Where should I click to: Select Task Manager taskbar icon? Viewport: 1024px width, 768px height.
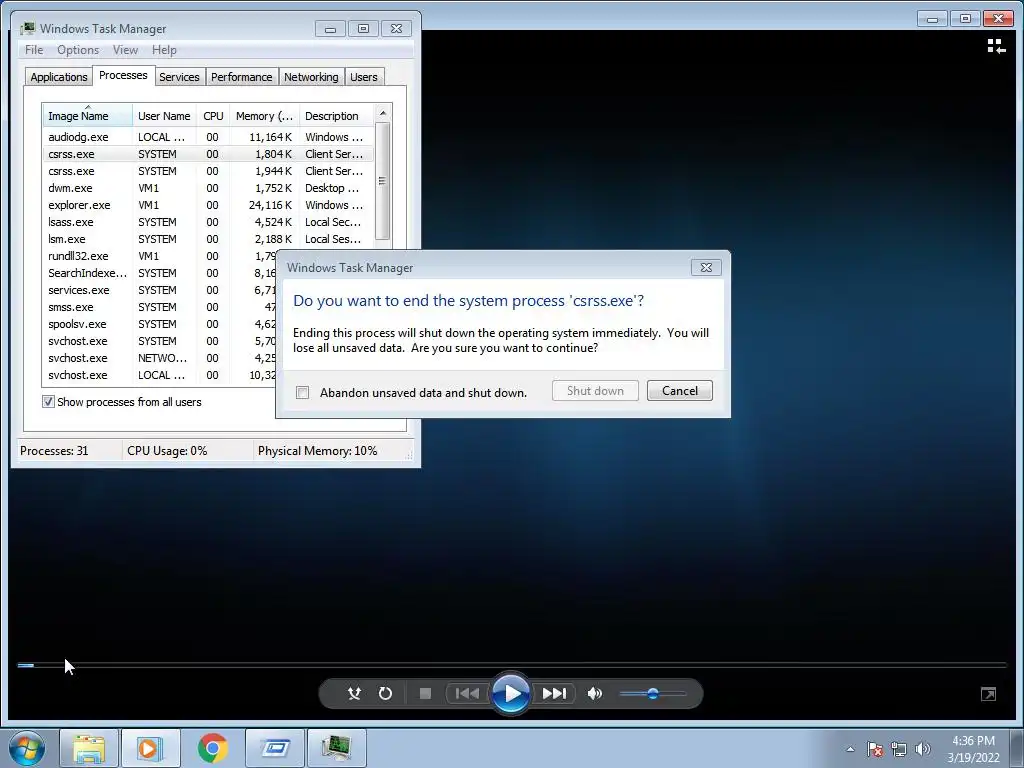[x=336, y=748]
